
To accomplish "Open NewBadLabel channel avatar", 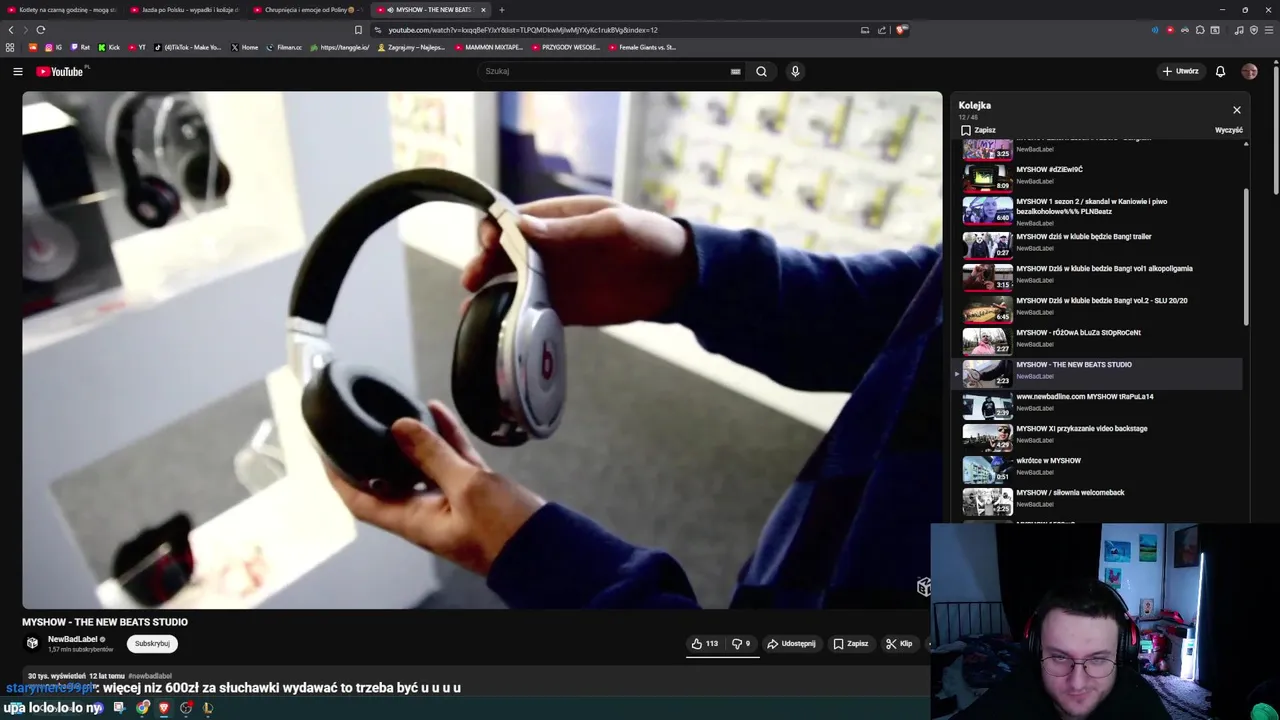I will (x=32, y=643).
